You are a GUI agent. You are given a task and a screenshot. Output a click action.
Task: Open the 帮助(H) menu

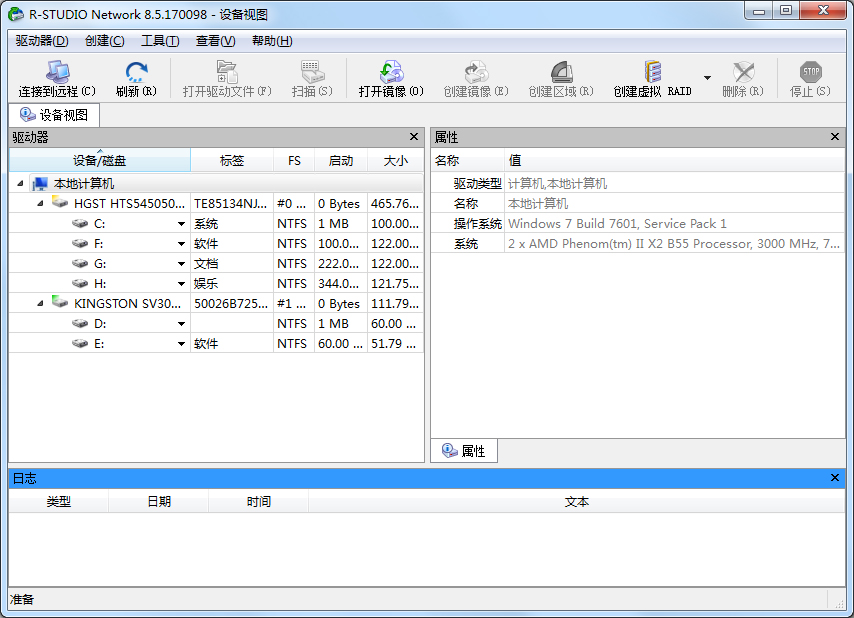[272, 41]
